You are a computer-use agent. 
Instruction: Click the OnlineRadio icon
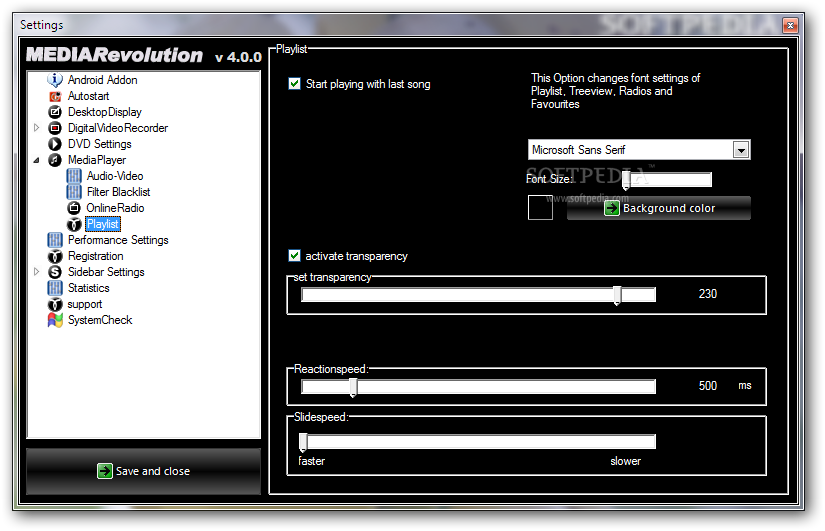[x=74, y=208]
